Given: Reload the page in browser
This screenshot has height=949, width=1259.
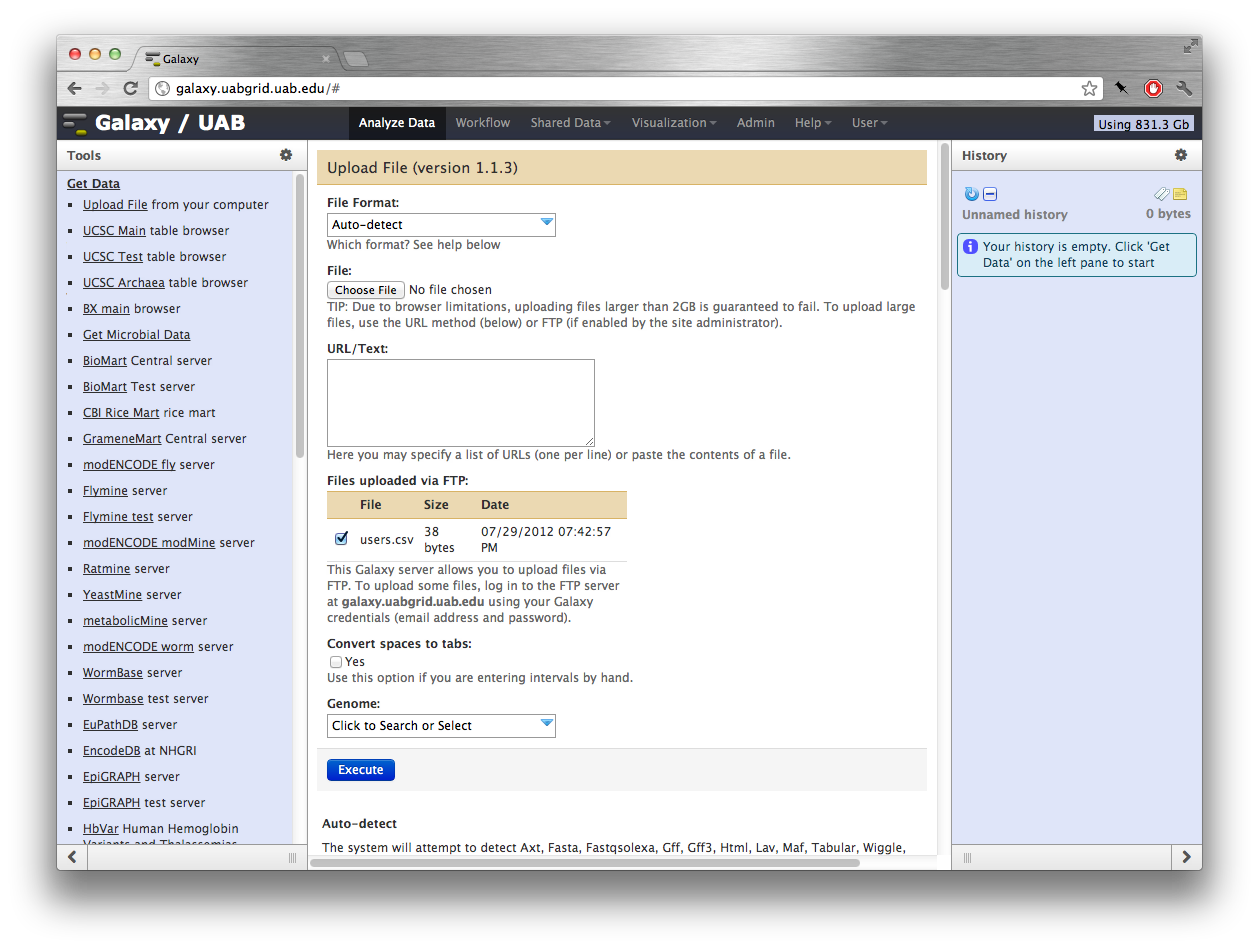Looking at the screenshot, I should pos(130,88).
